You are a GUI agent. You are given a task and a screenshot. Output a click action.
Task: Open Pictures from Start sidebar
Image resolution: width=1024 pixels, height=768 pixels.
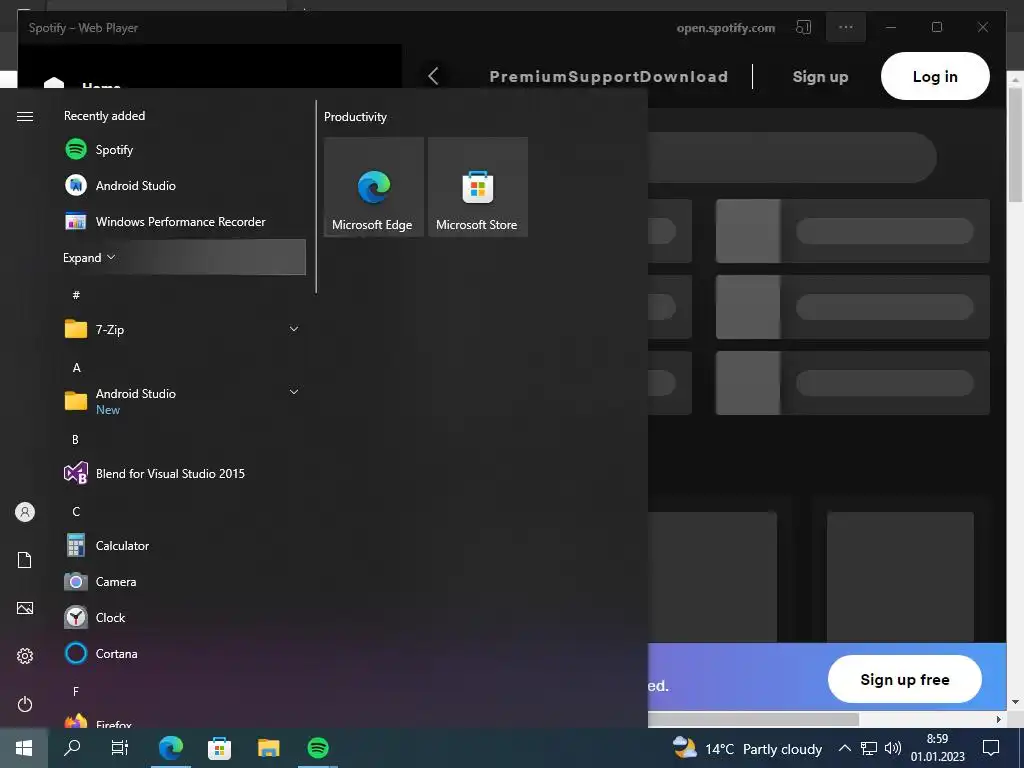[25, 608]
